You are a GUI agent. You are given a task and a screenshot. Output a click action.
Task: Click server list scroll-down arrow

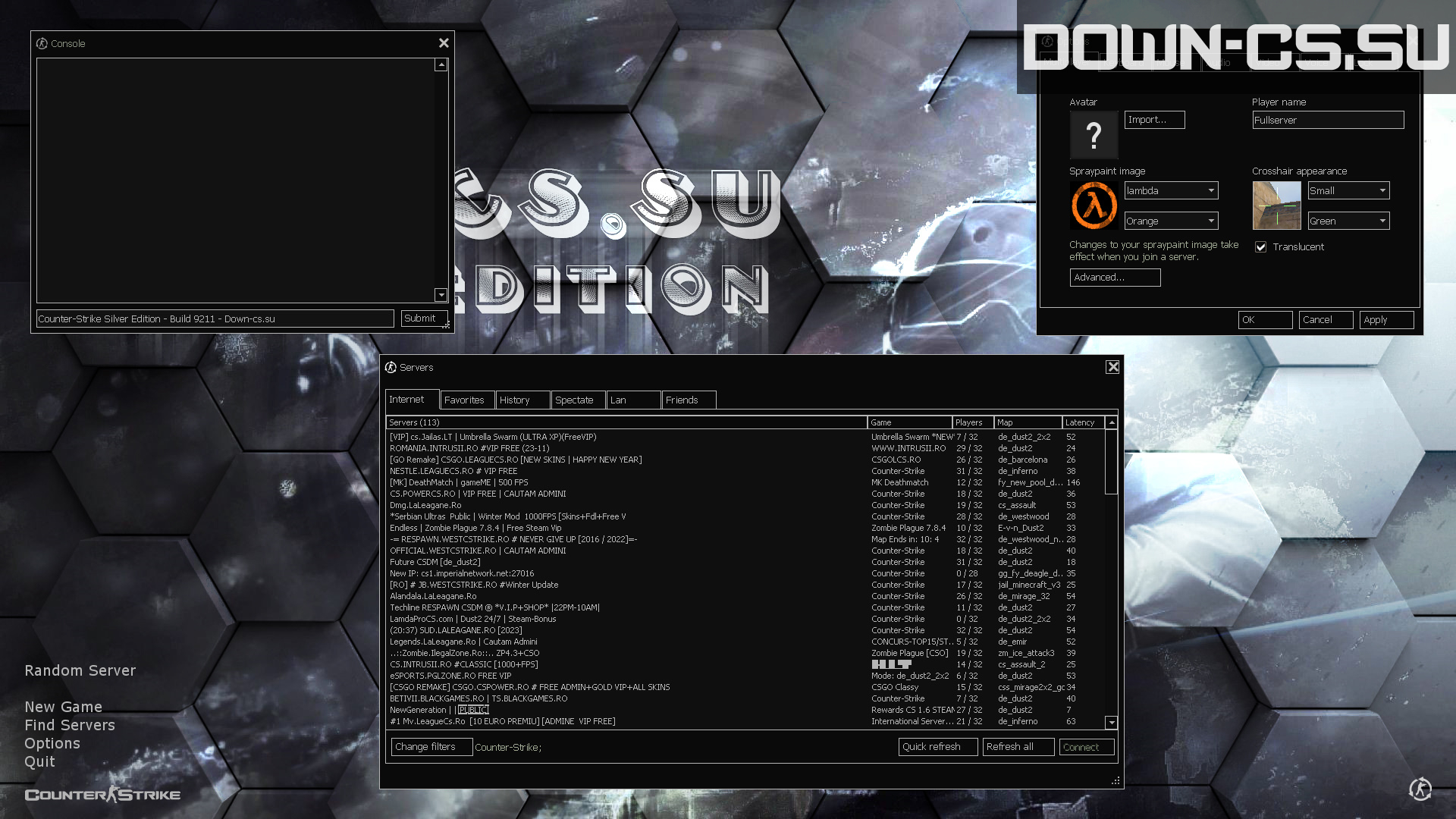pos(1111,723)
